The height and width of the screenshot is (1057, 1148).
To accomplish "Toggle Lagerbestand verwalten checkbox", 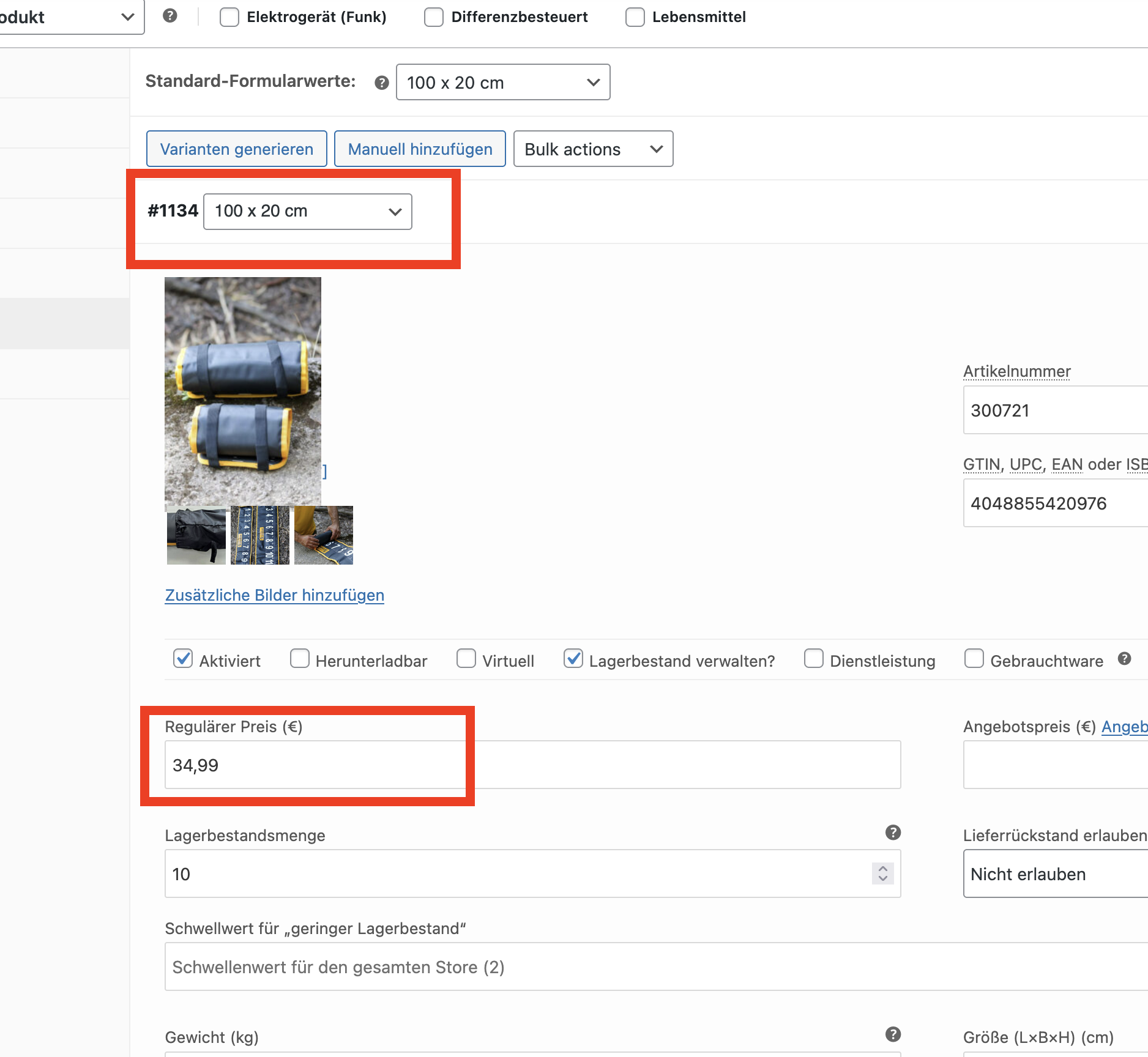I will tap(573, 659).
